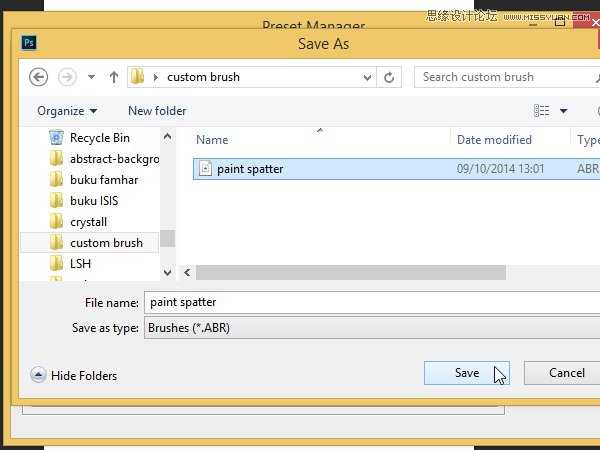Sort files by Date modified column
Image resolution: width=600 pixels, height=450 pixels.
[x=494, y=140]
